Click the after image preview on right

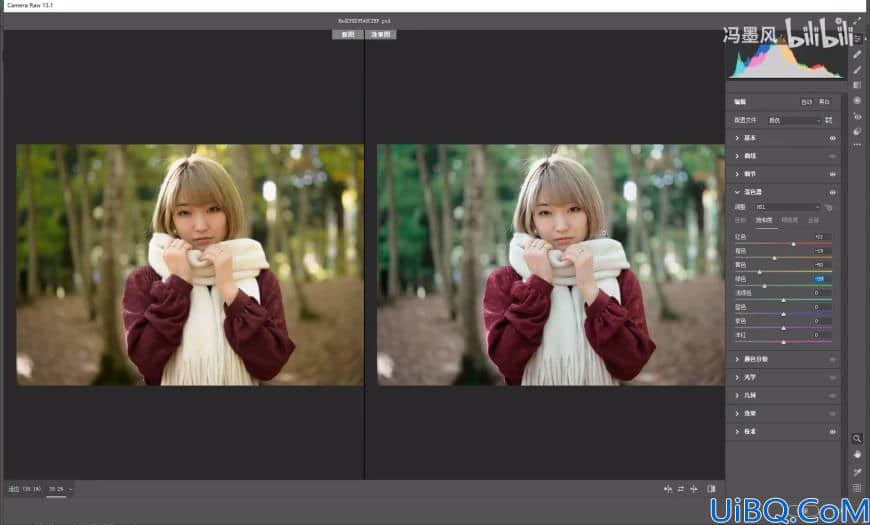point(551,265)
